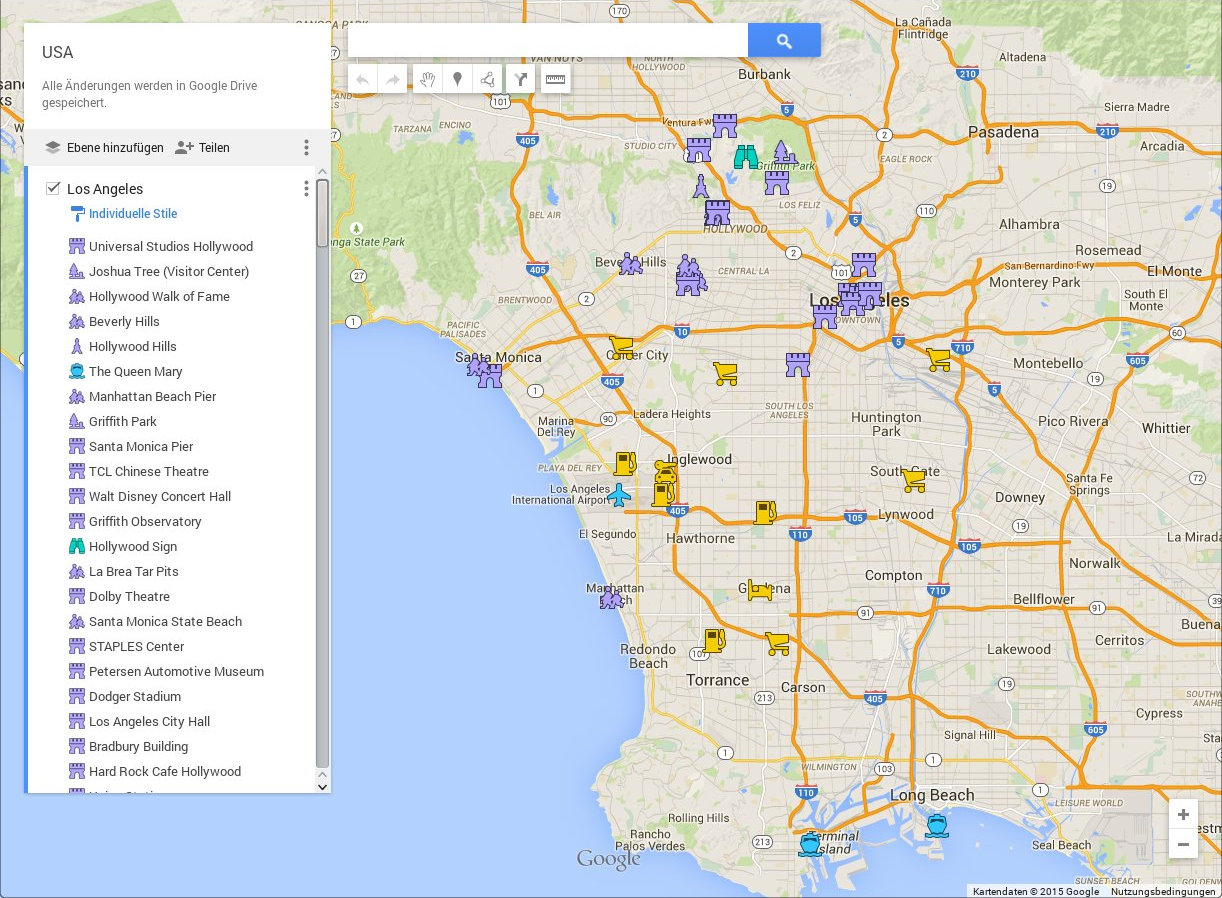
Task: Select Manhattan Beach Pier list entry
Action: pos(152,396)
